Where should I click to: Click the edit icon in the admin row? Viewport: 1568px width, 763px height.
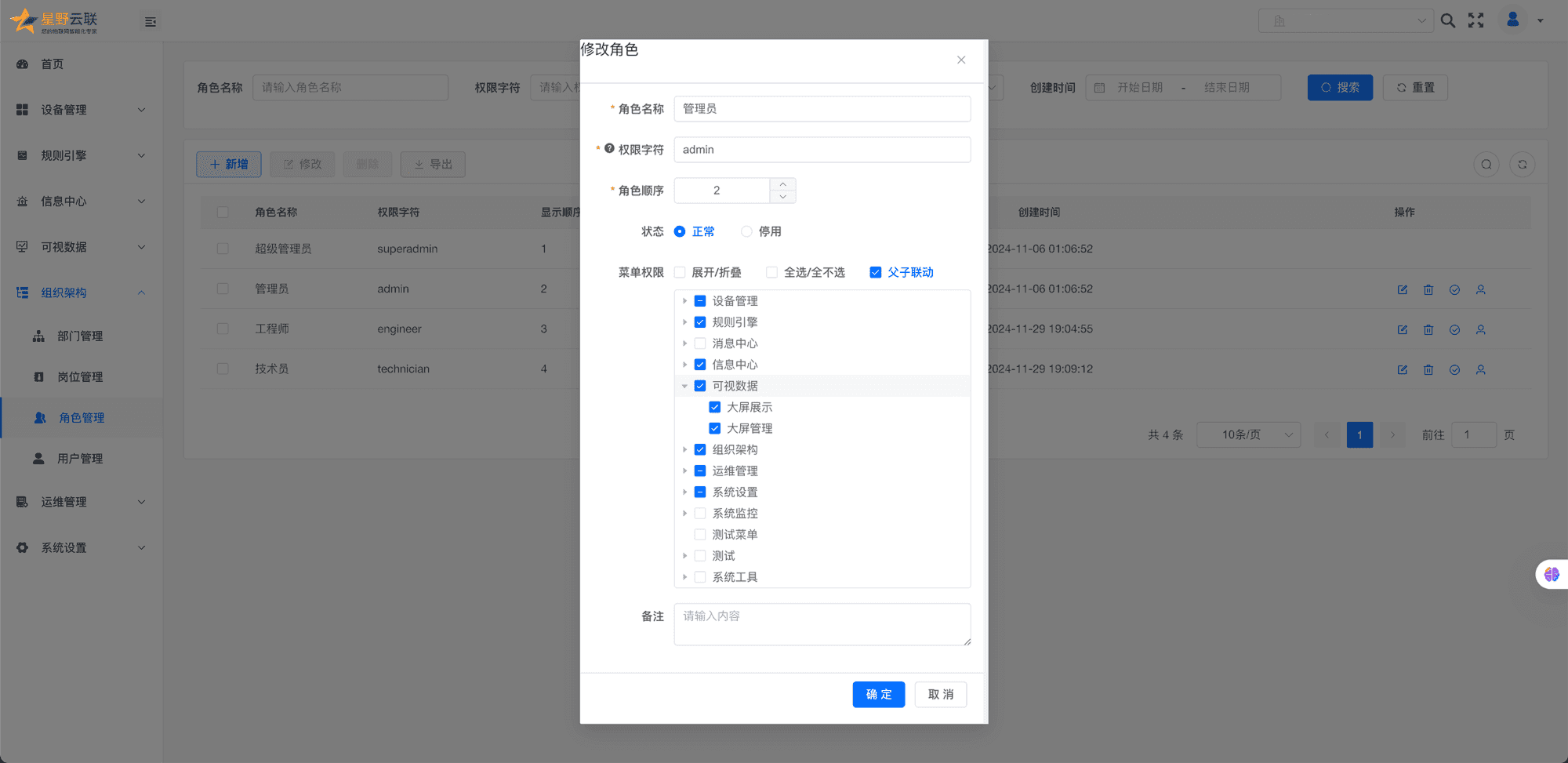(x=1402, y=289)
